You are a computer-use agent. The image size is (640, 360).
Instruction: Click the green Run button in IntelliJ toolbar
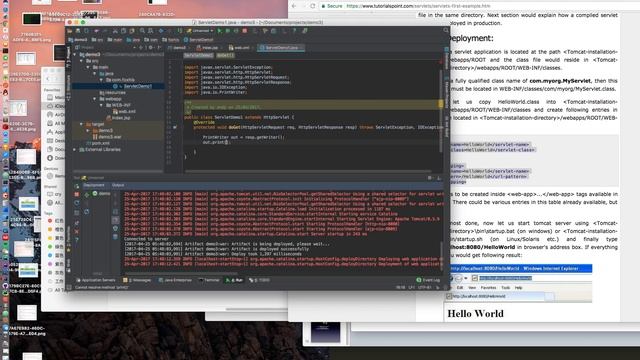(x=220, y=31)
